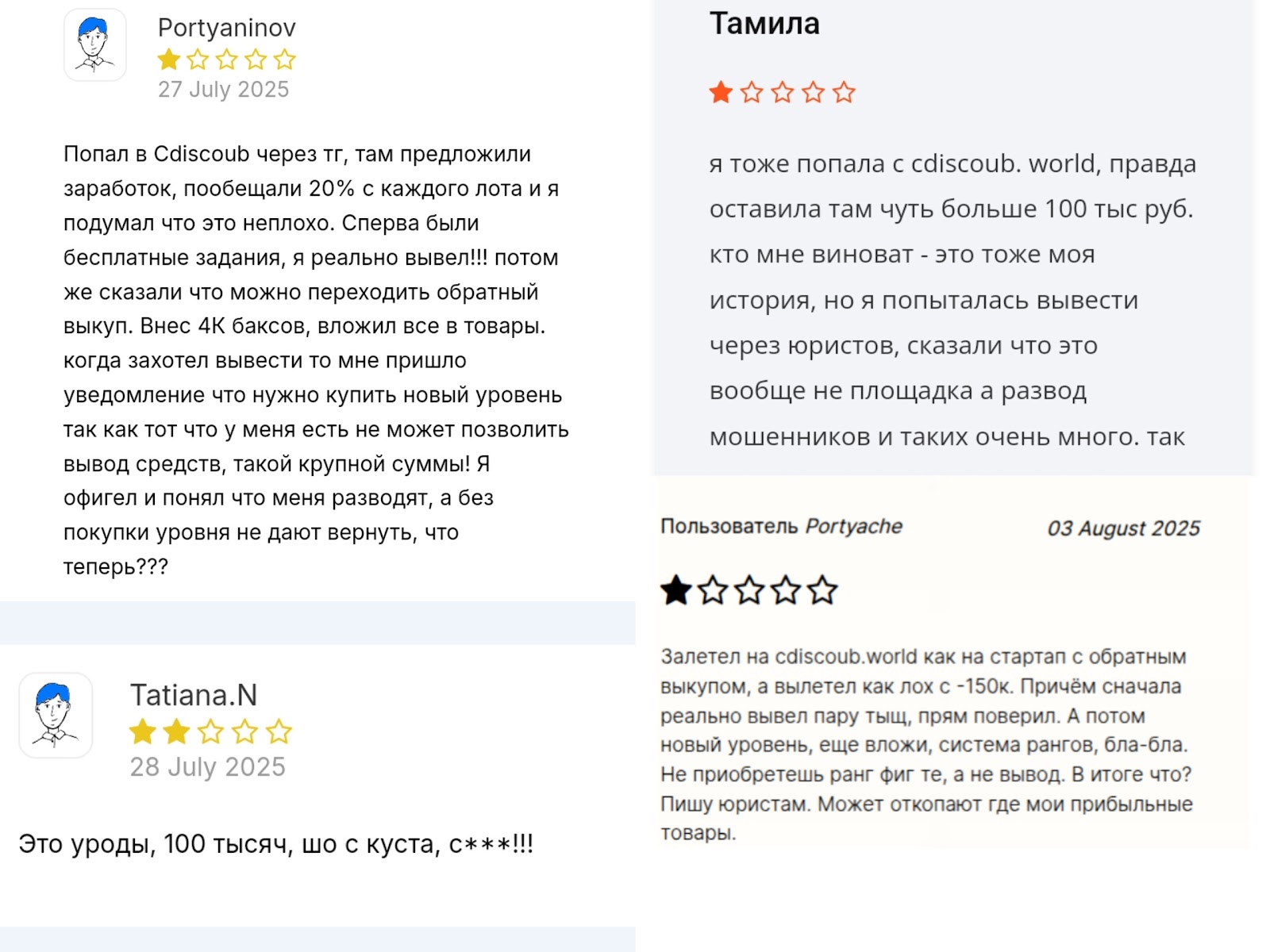The height and width of the screenshot is (952, 1270).
Task: Click the black filled star in Portyache's rating
Action: point(676,590)
